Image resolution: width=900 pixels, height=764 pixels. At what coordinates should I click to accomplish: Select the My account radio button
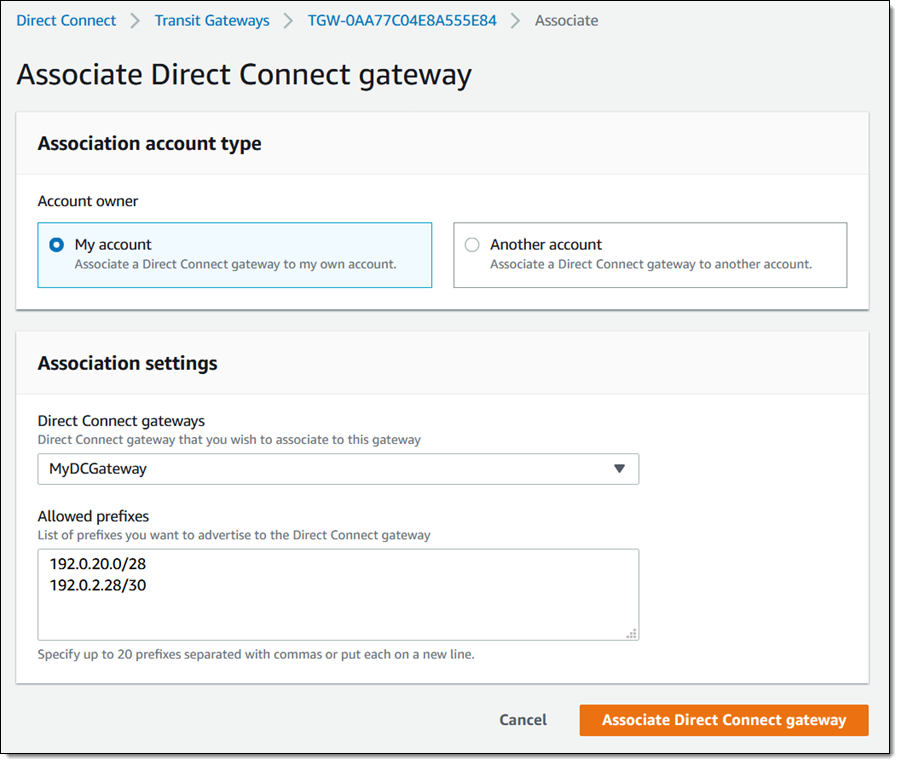57,245
